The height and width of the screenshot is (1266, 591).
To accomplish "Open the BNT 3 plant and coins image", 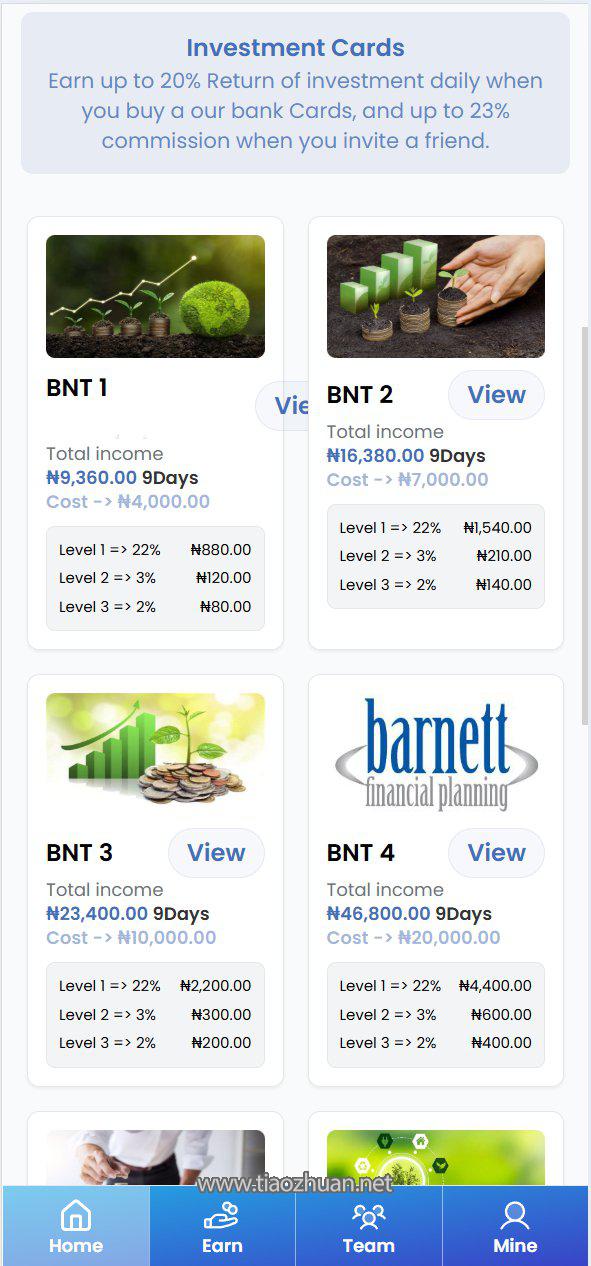I will coord(155,750).
